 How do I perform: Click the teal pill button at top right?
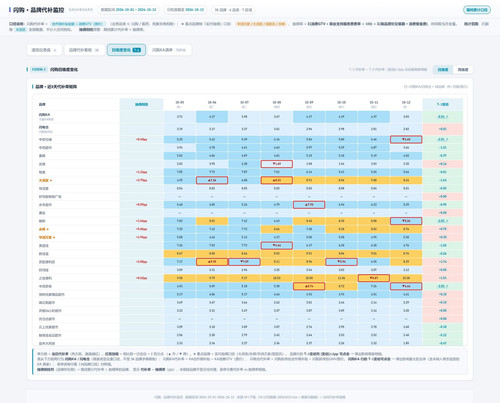(477, 10)
